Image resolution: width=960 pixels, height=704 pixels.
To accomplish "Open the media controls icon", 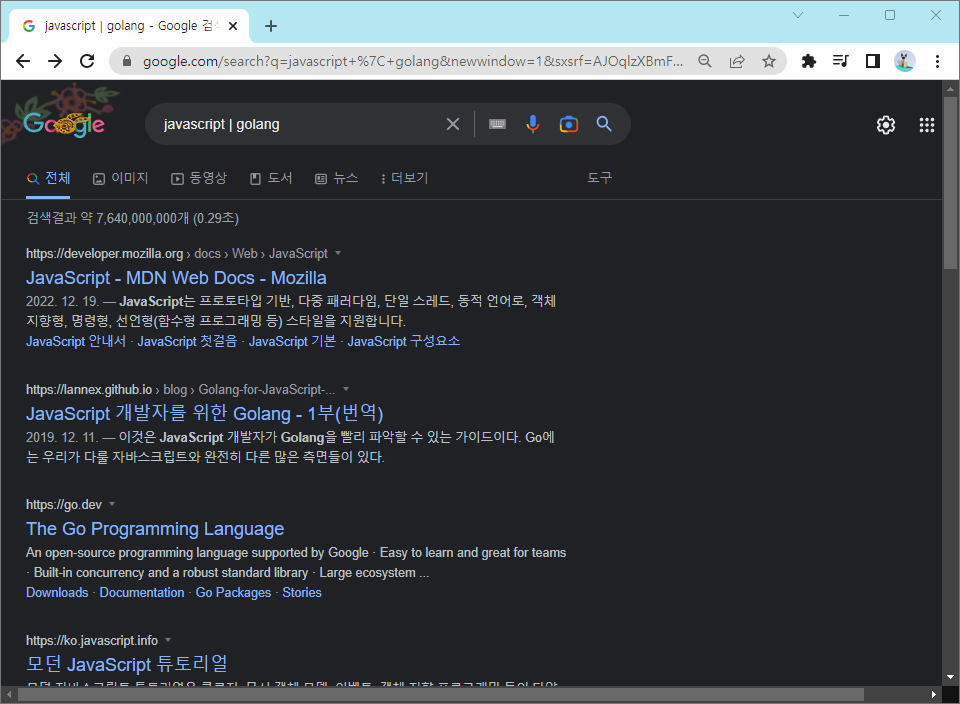I will click(x=841, y=61).
